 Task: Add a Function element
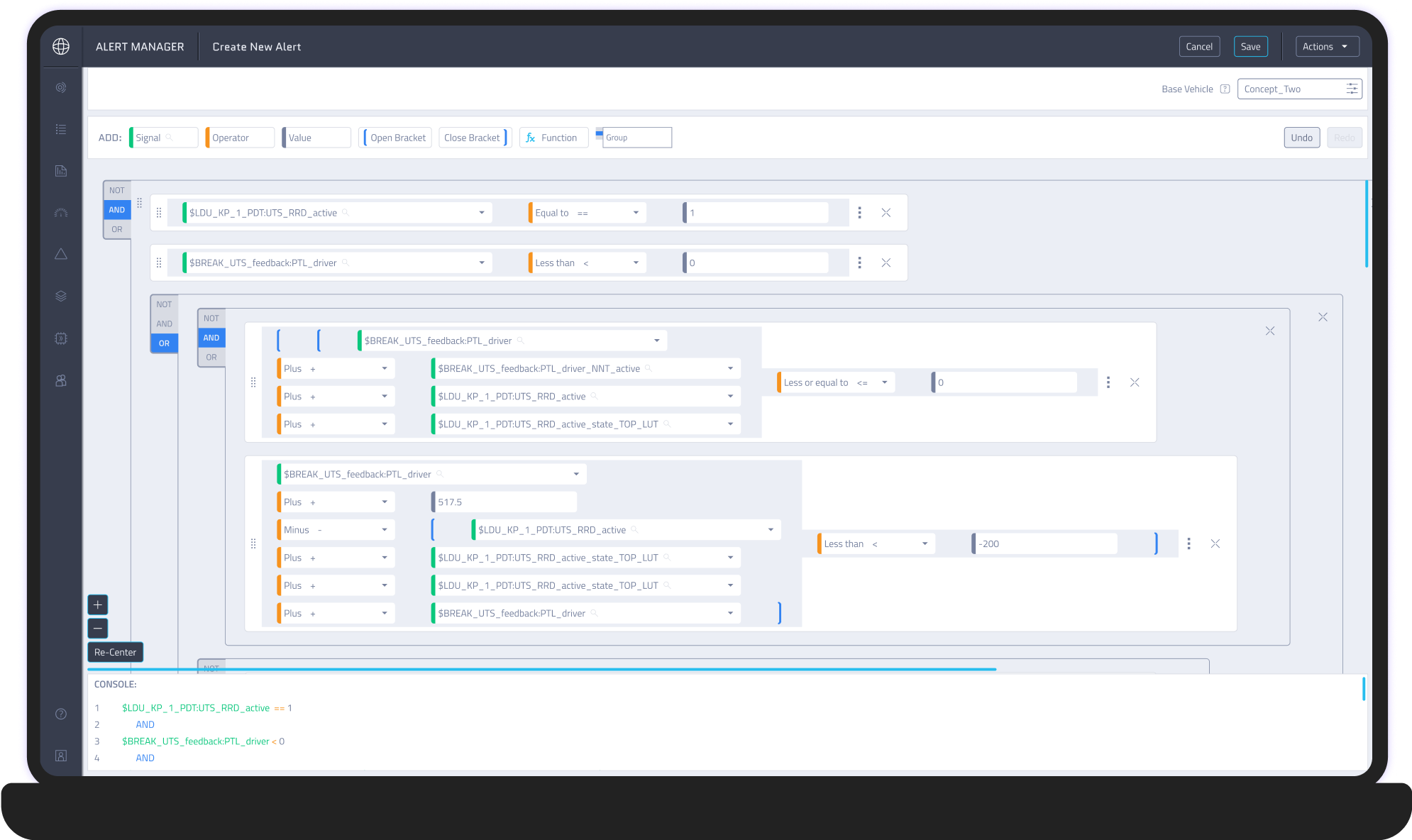553,138
